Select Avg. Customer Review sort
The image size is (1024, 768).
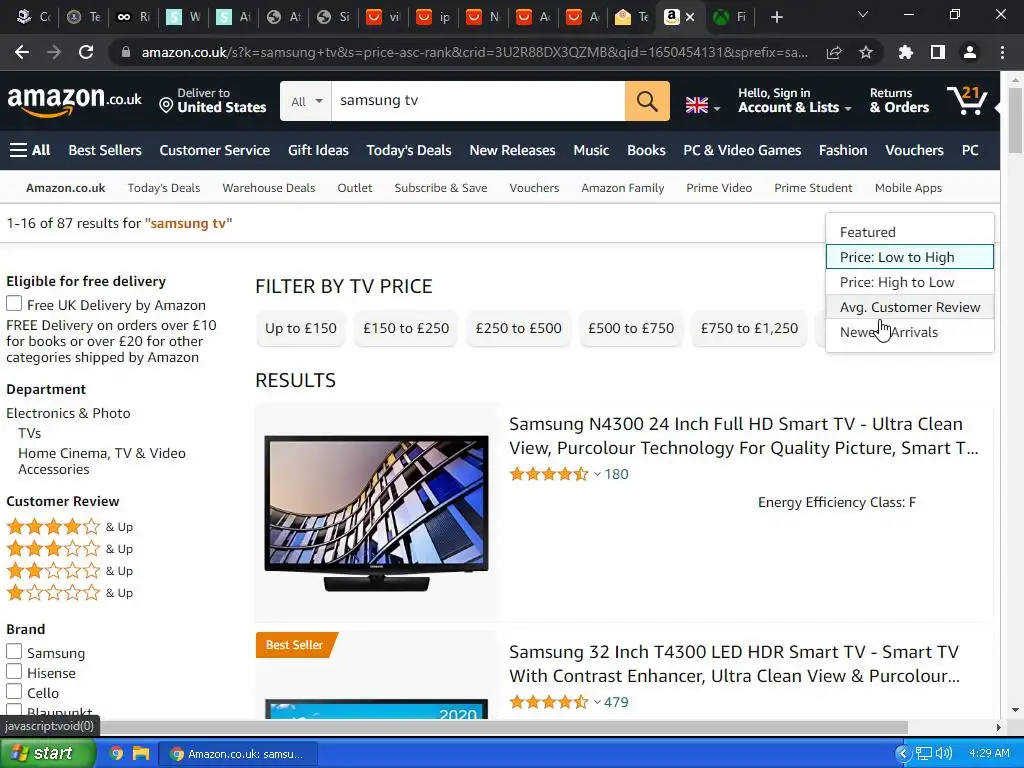(x=910, y=307)
